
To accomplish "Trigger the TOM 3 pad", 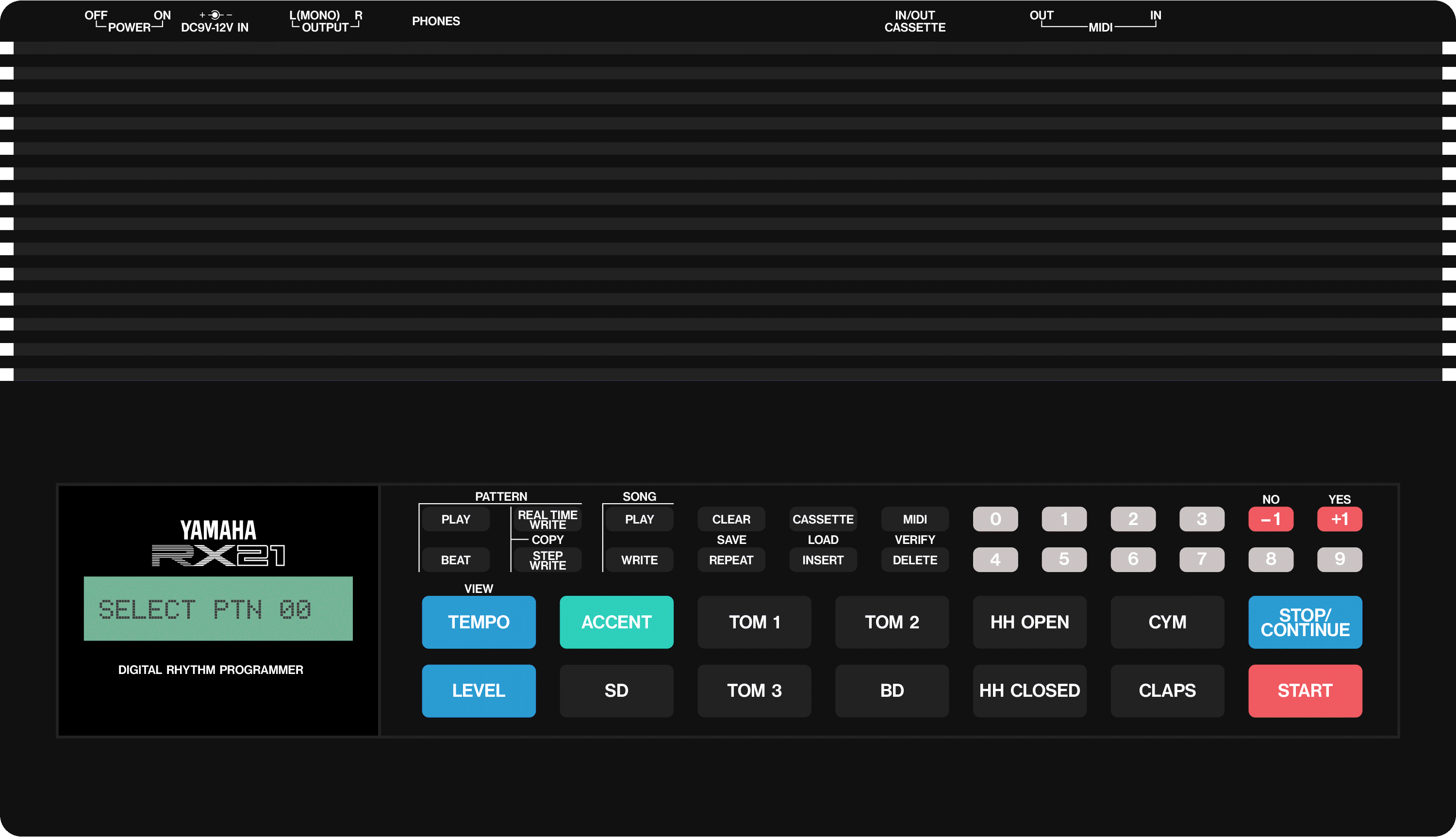I will tap(754, 690).
